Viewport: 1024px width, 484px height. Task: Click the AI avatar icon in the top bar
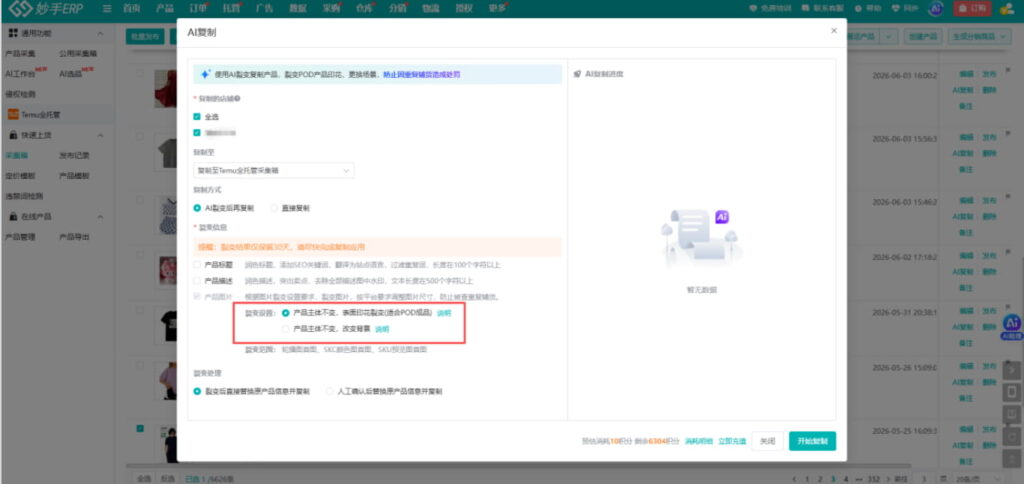[936, 8]
